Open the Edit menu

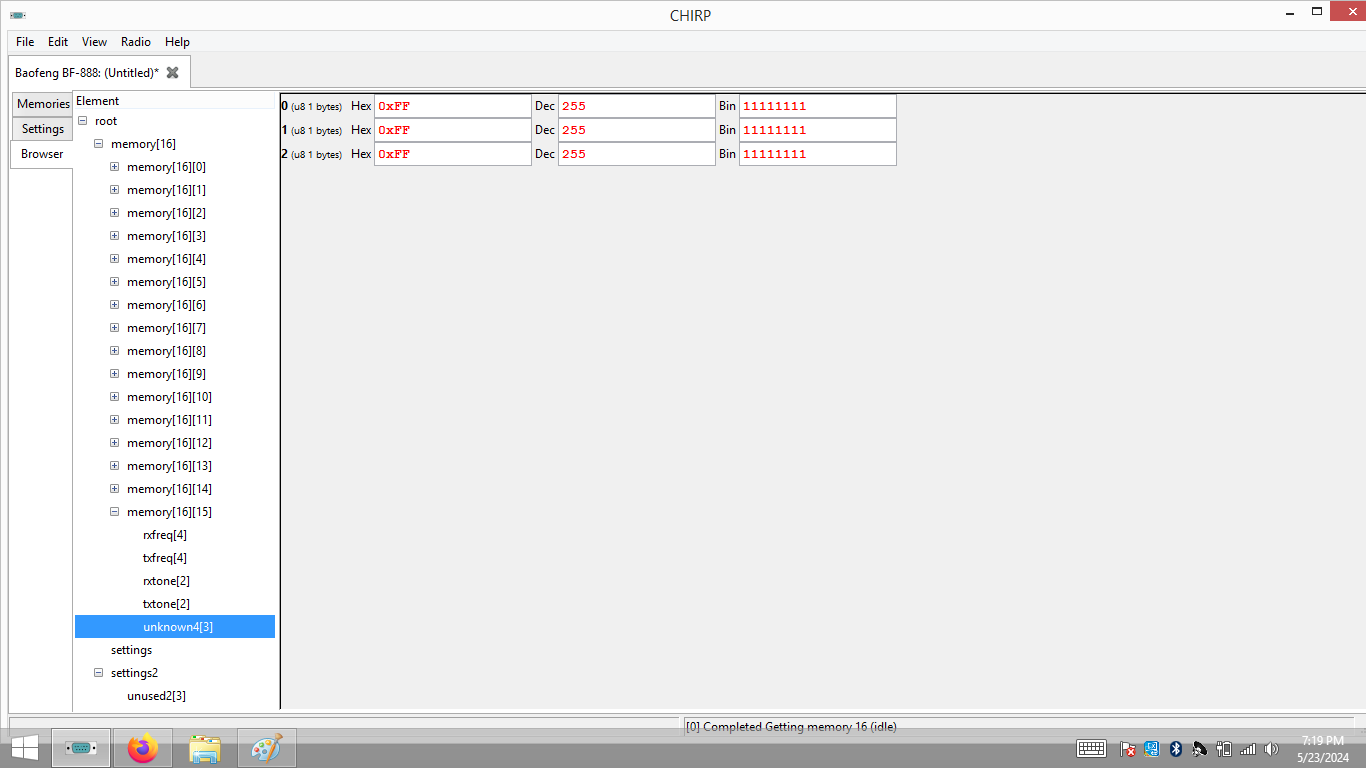point(58,42)
